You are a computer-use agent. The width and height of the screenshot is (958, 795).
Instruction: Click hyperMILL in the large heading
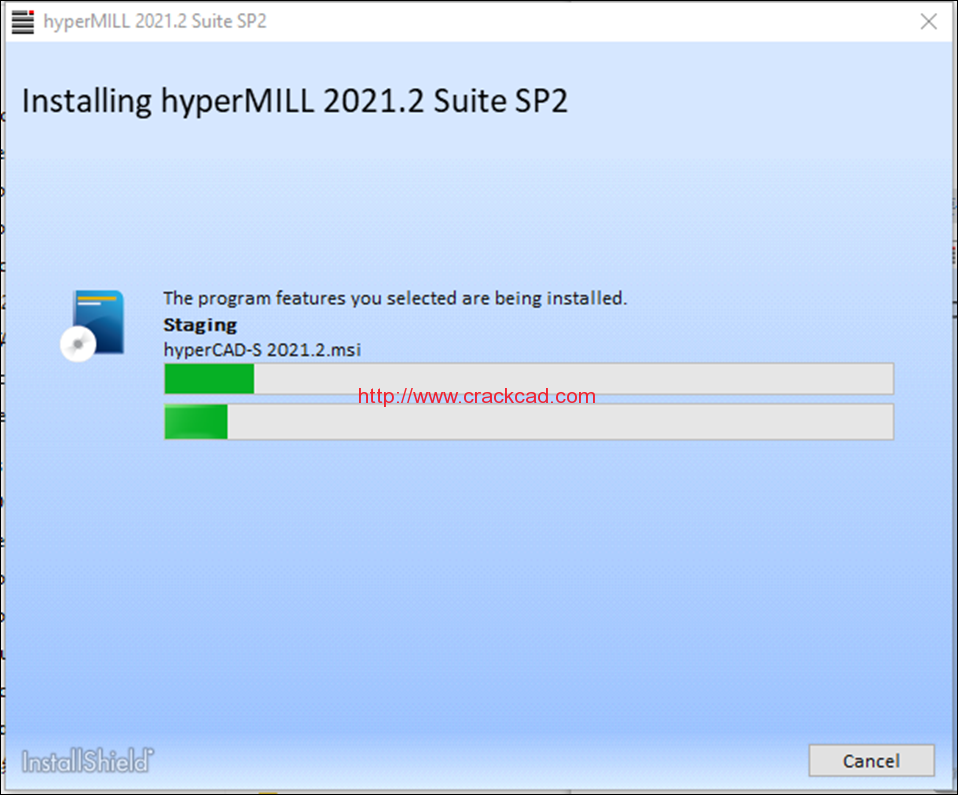pyautogui.click(x=238, y=101)
